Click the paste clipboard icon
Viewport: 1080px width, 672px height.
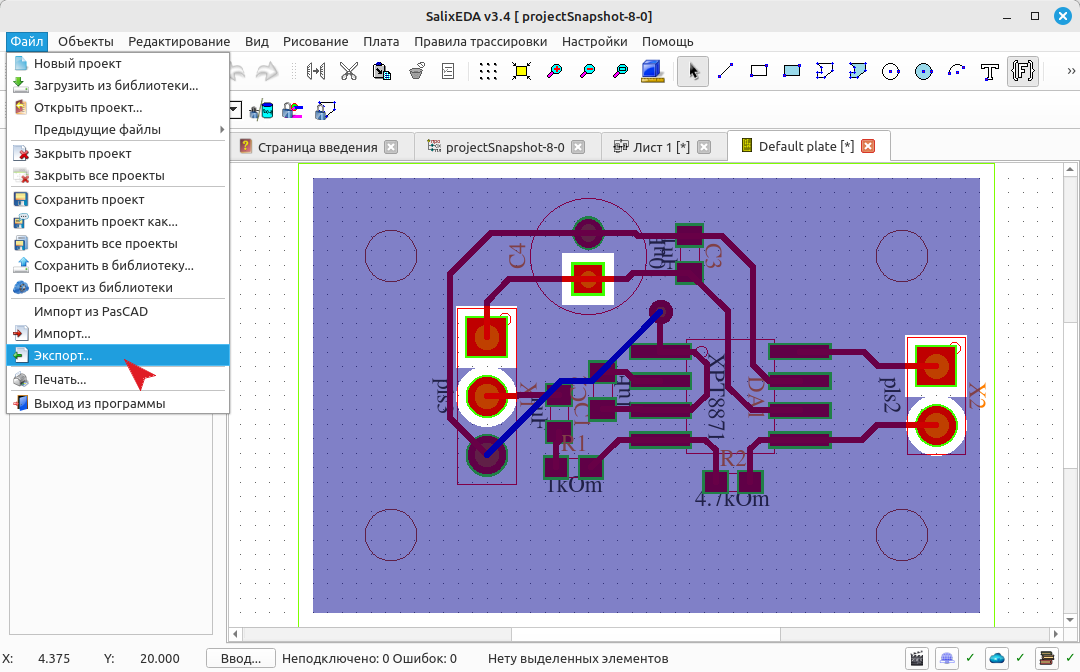pyautogui.click(x=382, y=71)
